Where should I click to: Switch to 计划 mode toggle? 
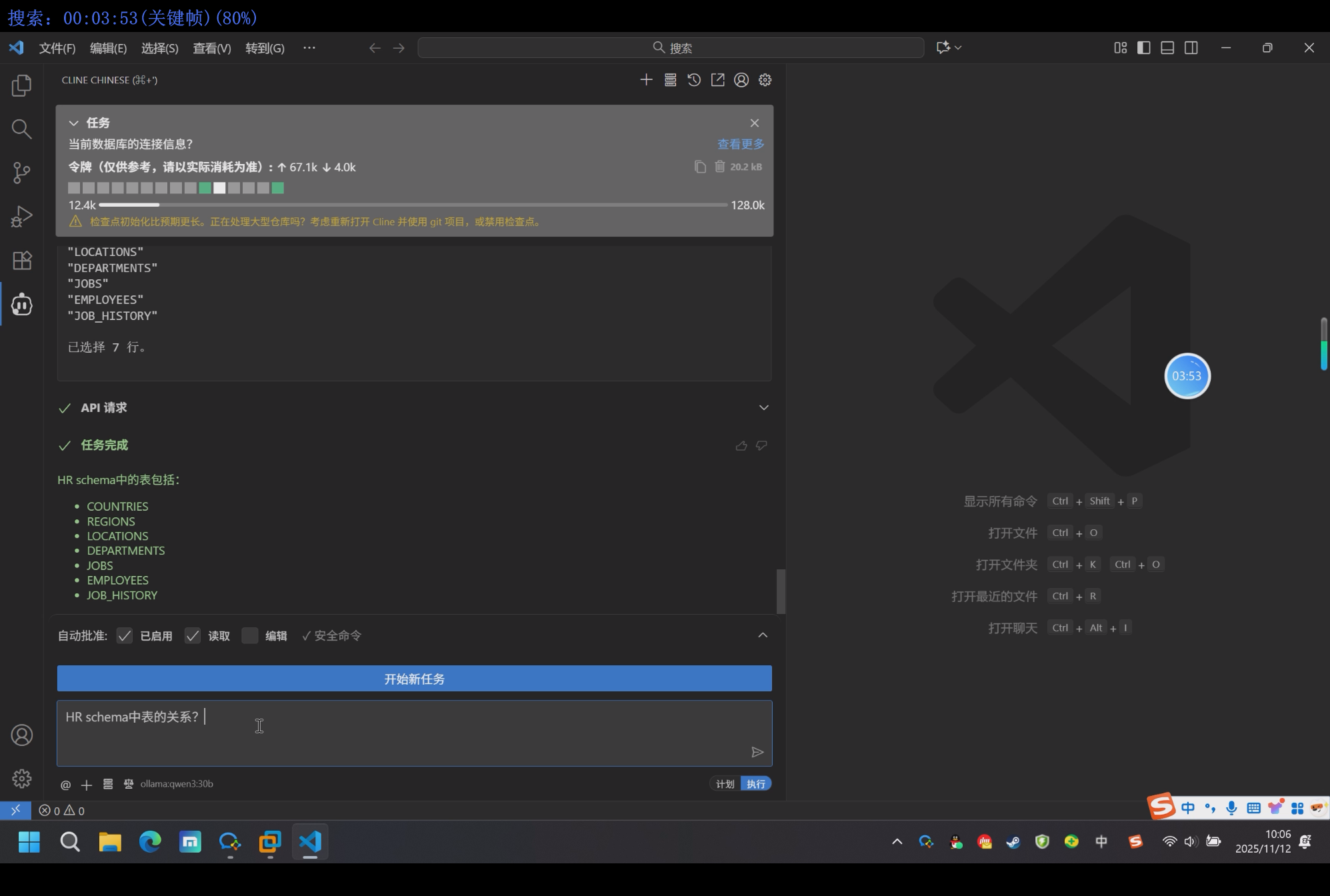[x=725, y=784]
